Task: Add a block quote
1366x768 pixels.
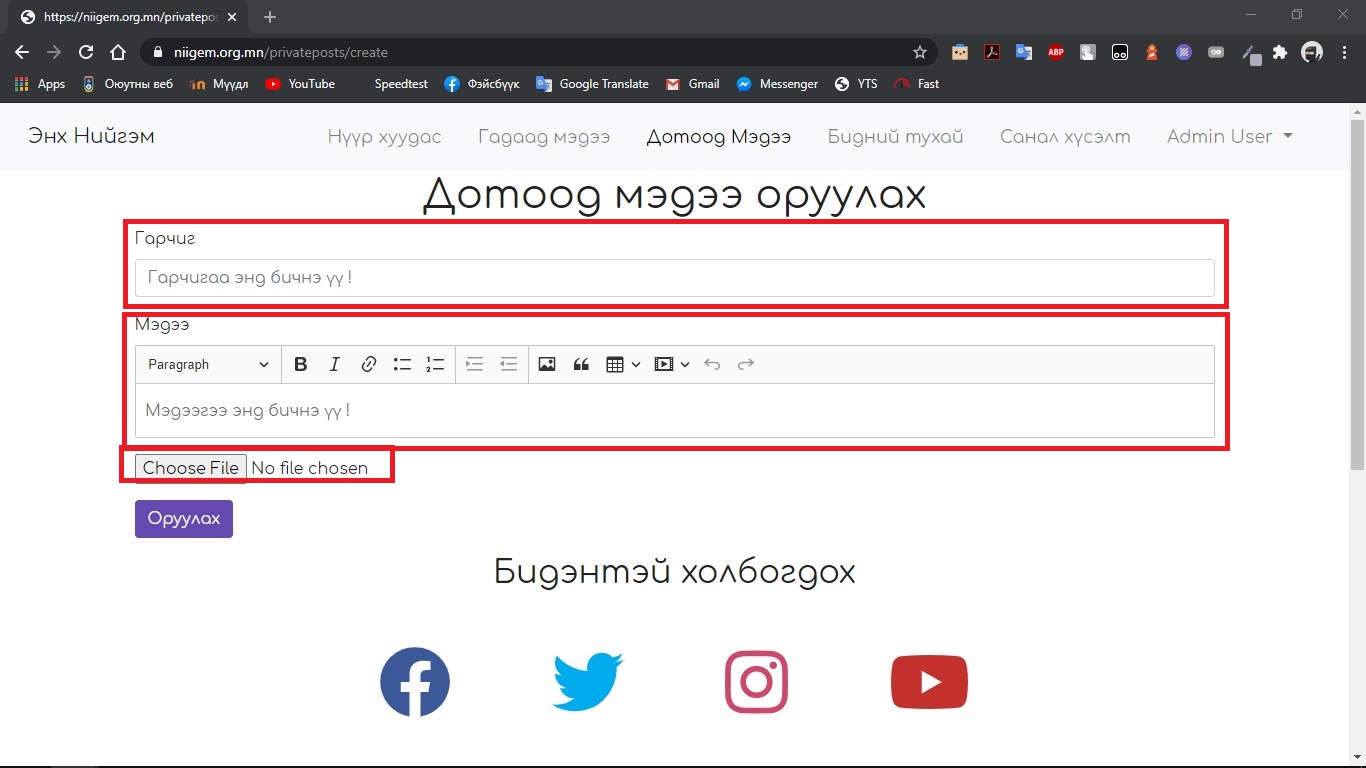Action: [x=581, y=365]
